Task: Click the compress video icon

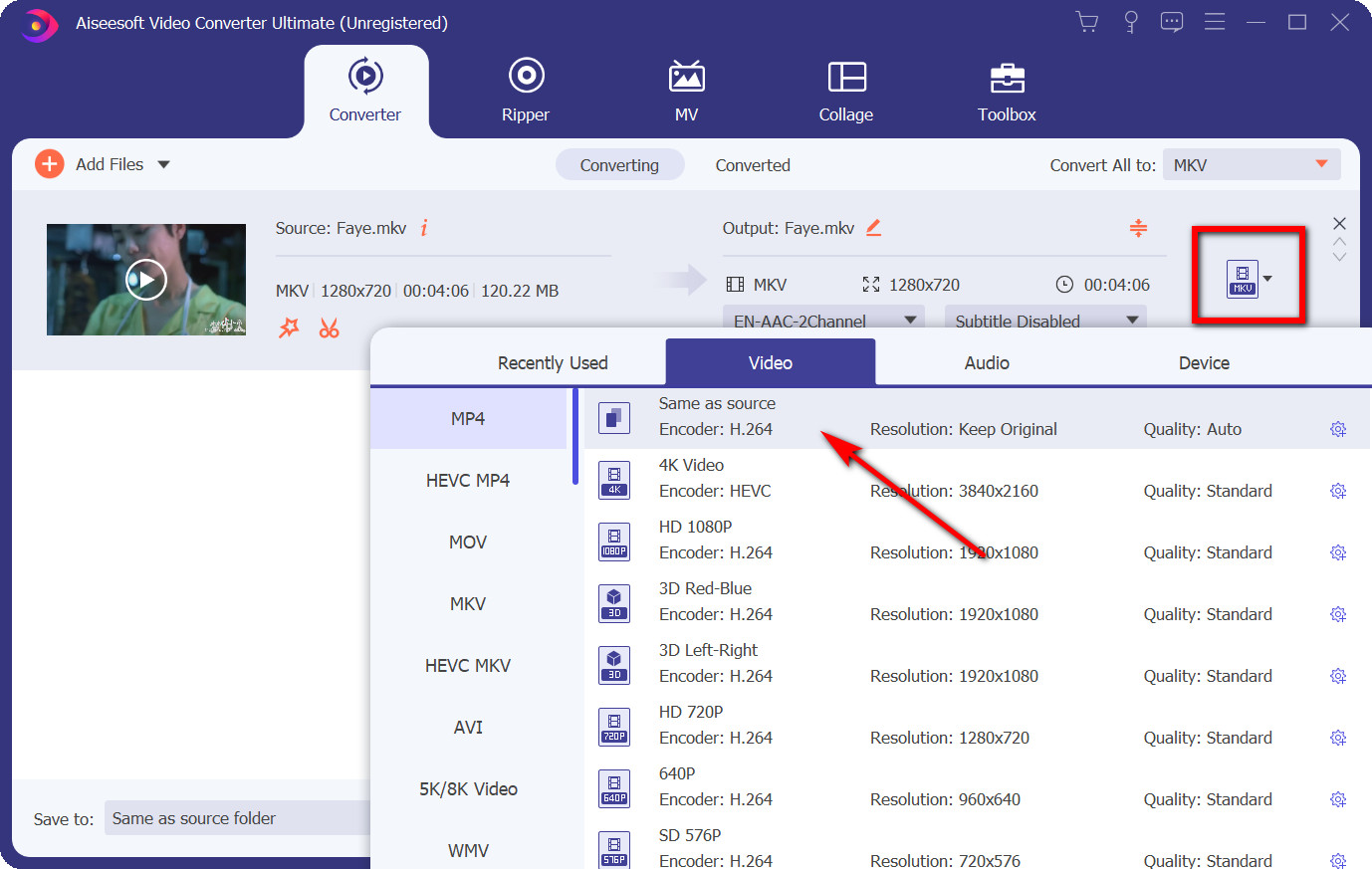Action: 1138,228
